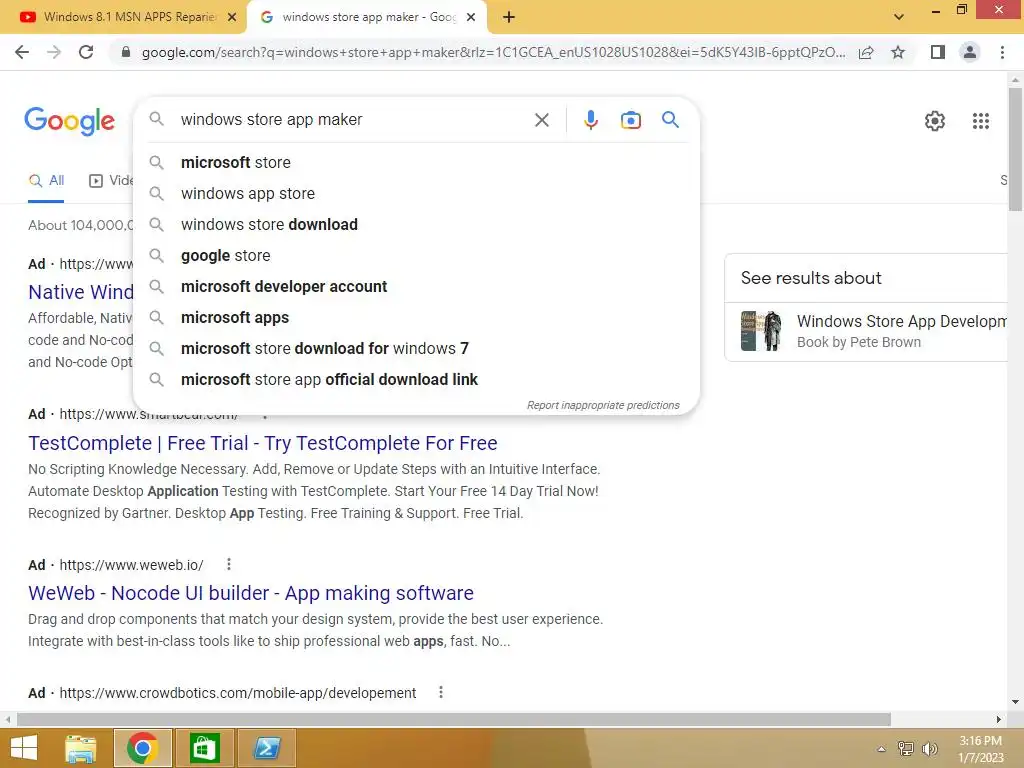The width and height of the screenshot is (1024, 768).
Task: Click the Chrome taskbar icon
Action: [x=142, y=748]
